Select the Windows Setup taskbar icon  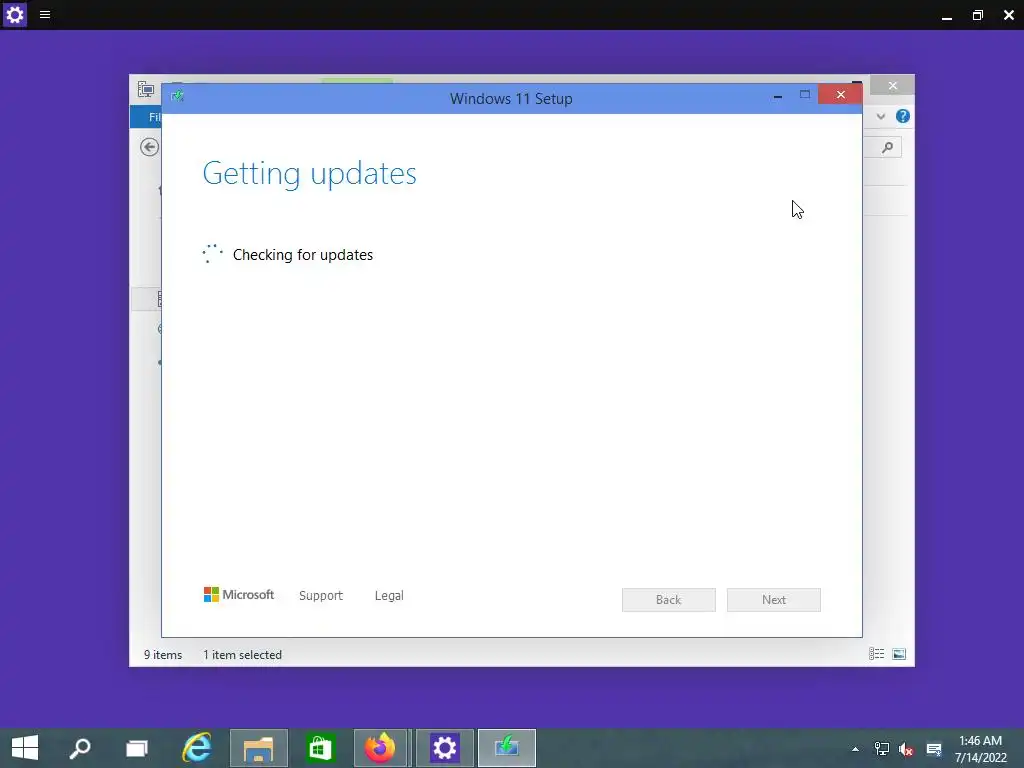pyautogui.click(x=507, y=748)
